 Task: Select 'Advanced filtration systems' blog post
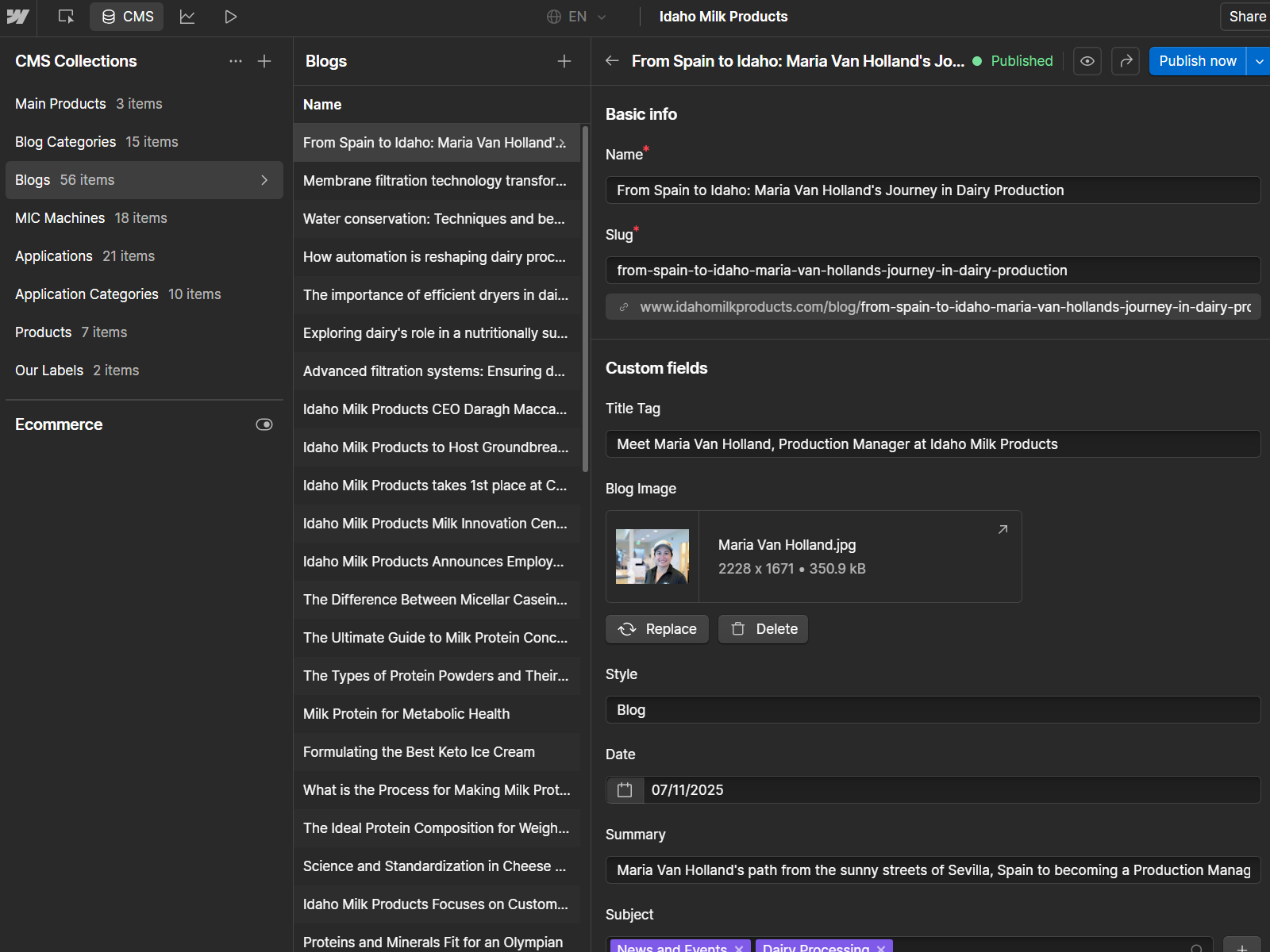point(437,371)
